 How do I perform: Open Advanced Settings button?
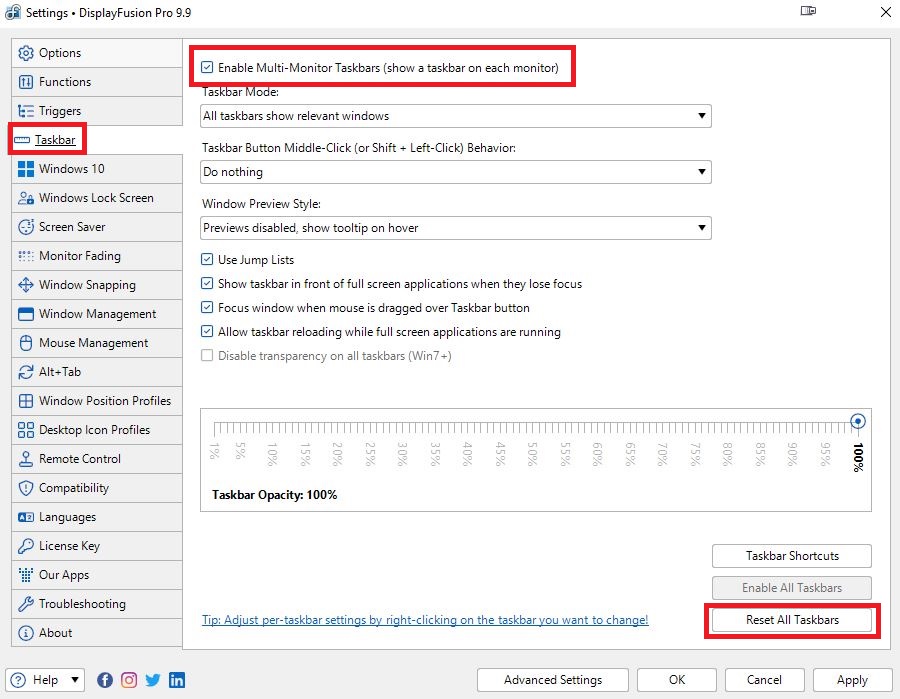[553, 680]
